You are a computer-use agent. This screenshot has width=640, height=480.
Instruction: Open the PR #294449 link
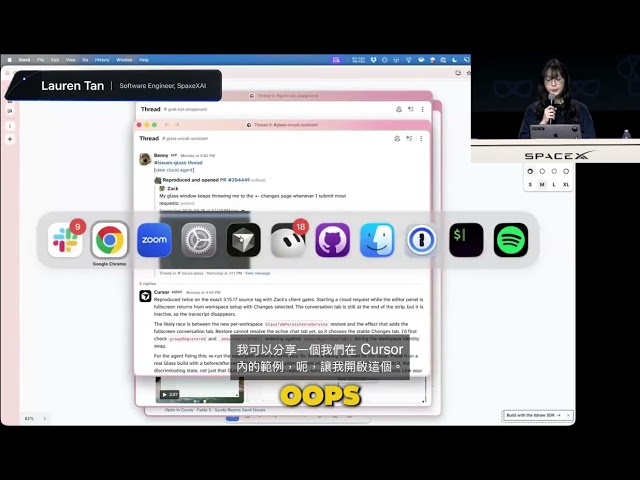pyautogui.click(x=235, y=180)
